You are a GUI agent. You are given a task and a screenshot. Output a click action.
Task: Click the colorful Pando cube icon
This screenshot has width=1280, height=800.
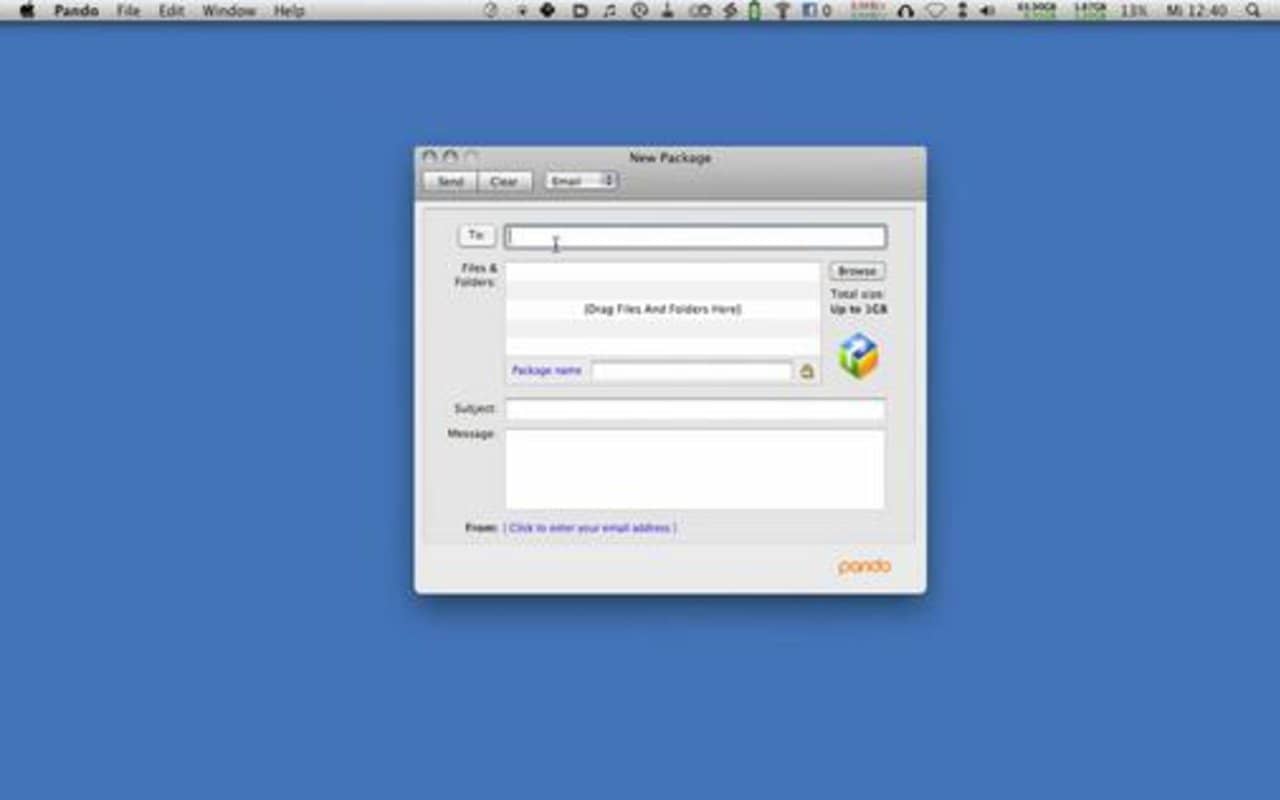858,356
